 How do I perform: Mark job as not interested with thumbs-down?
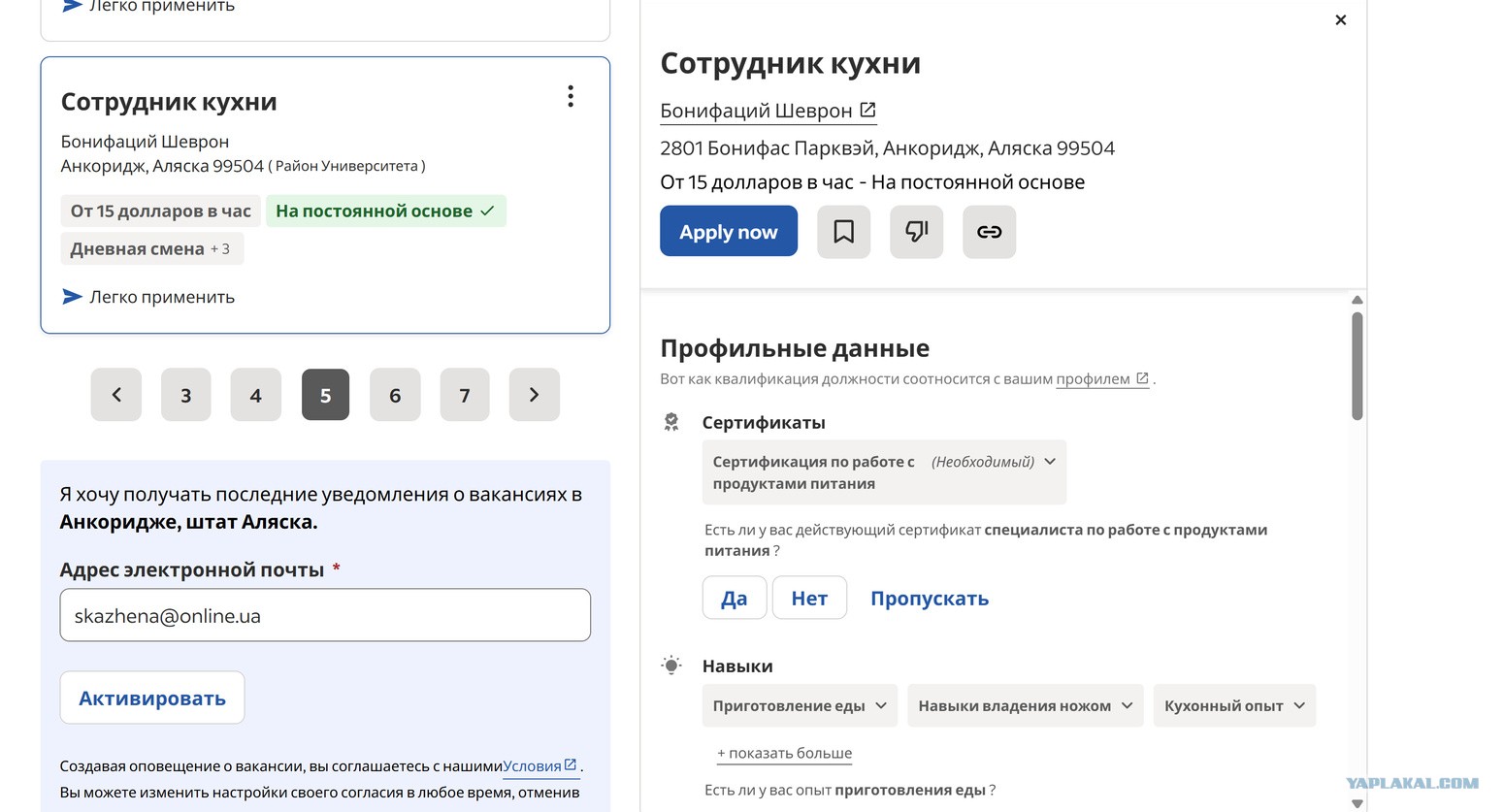[x=916, y=232]
